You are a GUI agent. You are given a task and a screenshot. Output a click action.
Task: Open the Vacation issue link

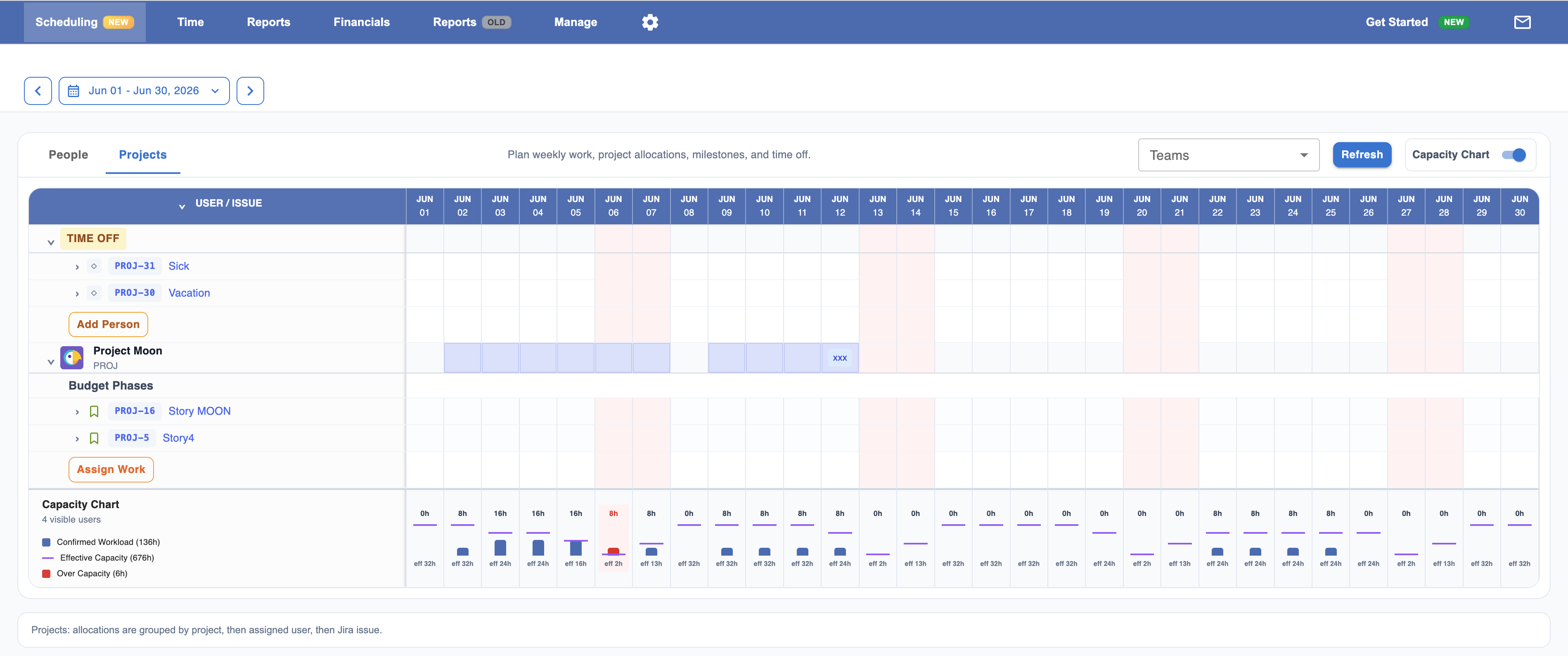pyautogui.click(x=189, y=293)
